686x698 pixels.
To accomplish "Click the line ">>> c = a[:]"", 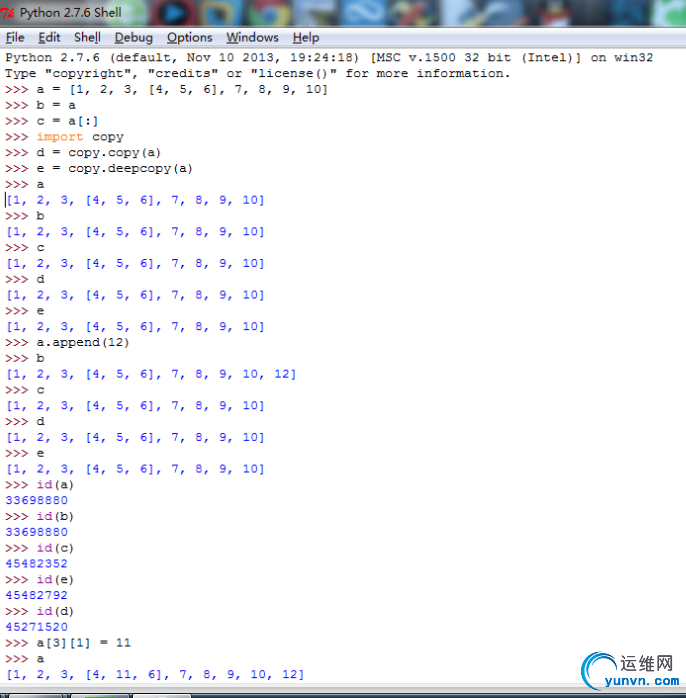I will point(52,121).
